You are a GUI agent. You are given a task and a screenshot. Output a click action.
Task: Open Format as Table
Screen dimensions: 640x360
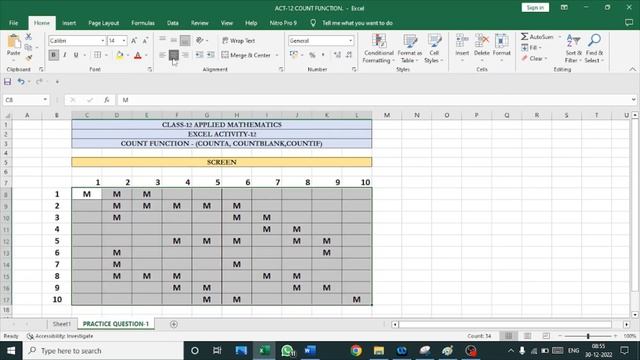coord(409,49)
